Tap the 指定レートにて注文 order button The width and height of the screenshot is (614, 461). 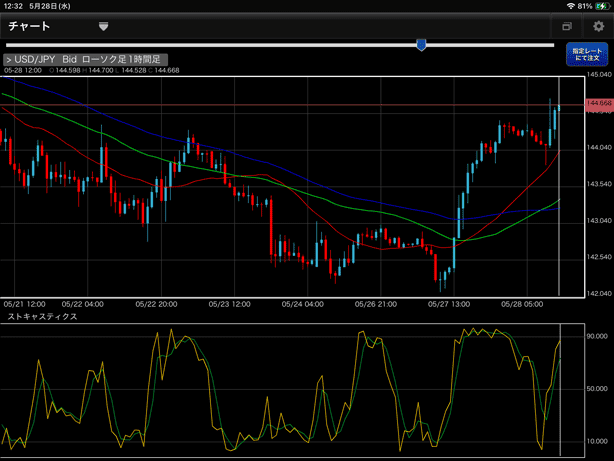pos(587,54)
